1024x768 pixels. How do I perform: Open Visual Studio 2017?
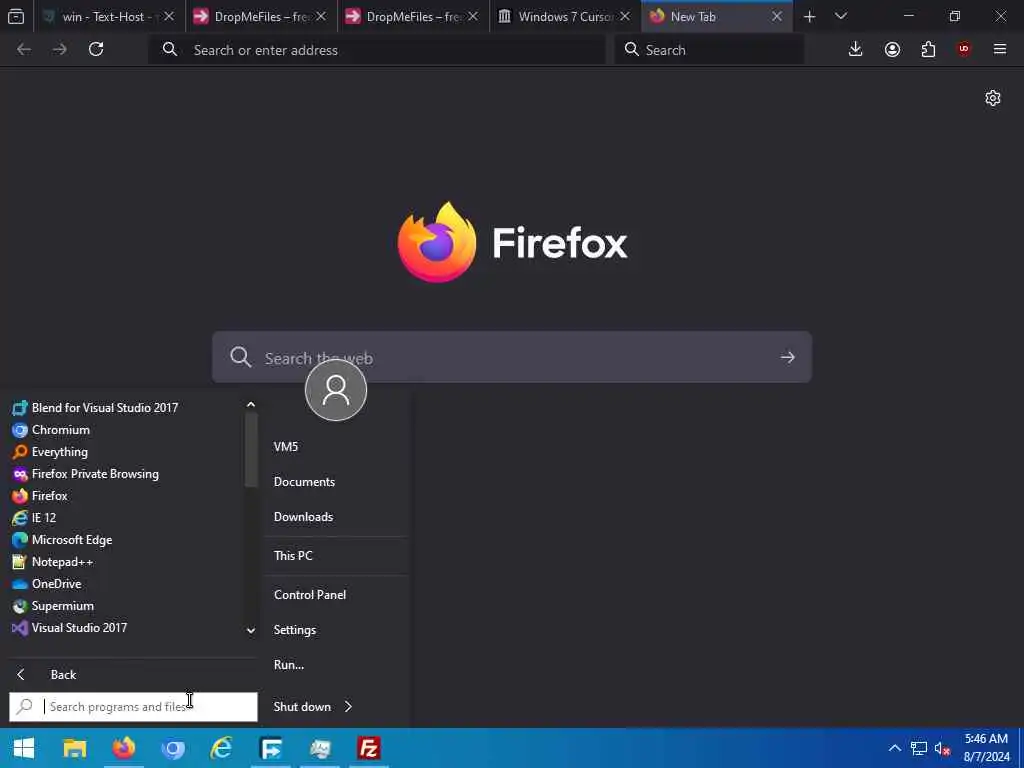(69, 628)
